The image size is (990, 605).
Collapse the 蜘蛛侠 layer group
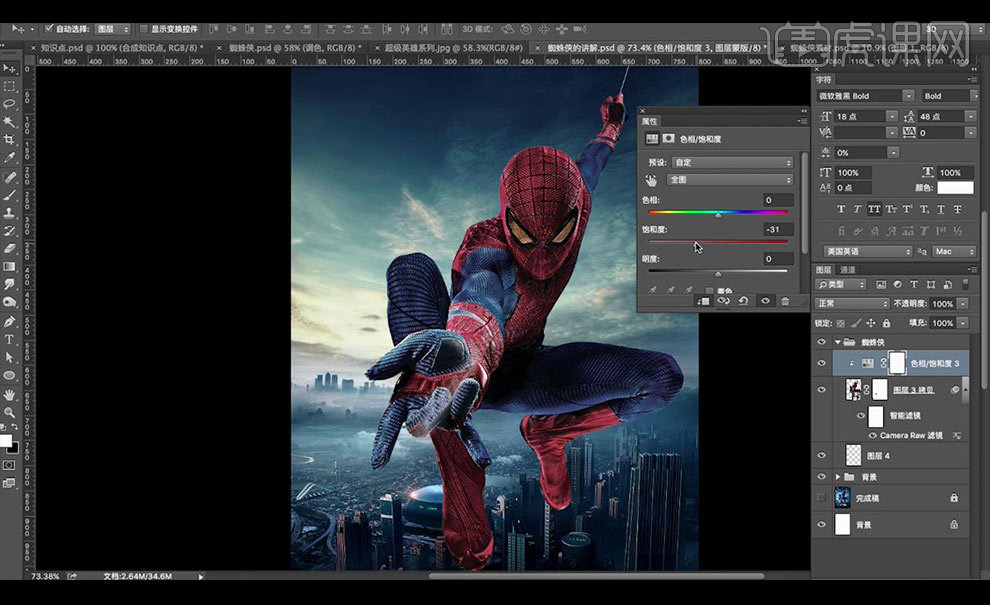[x=838, y=342]
